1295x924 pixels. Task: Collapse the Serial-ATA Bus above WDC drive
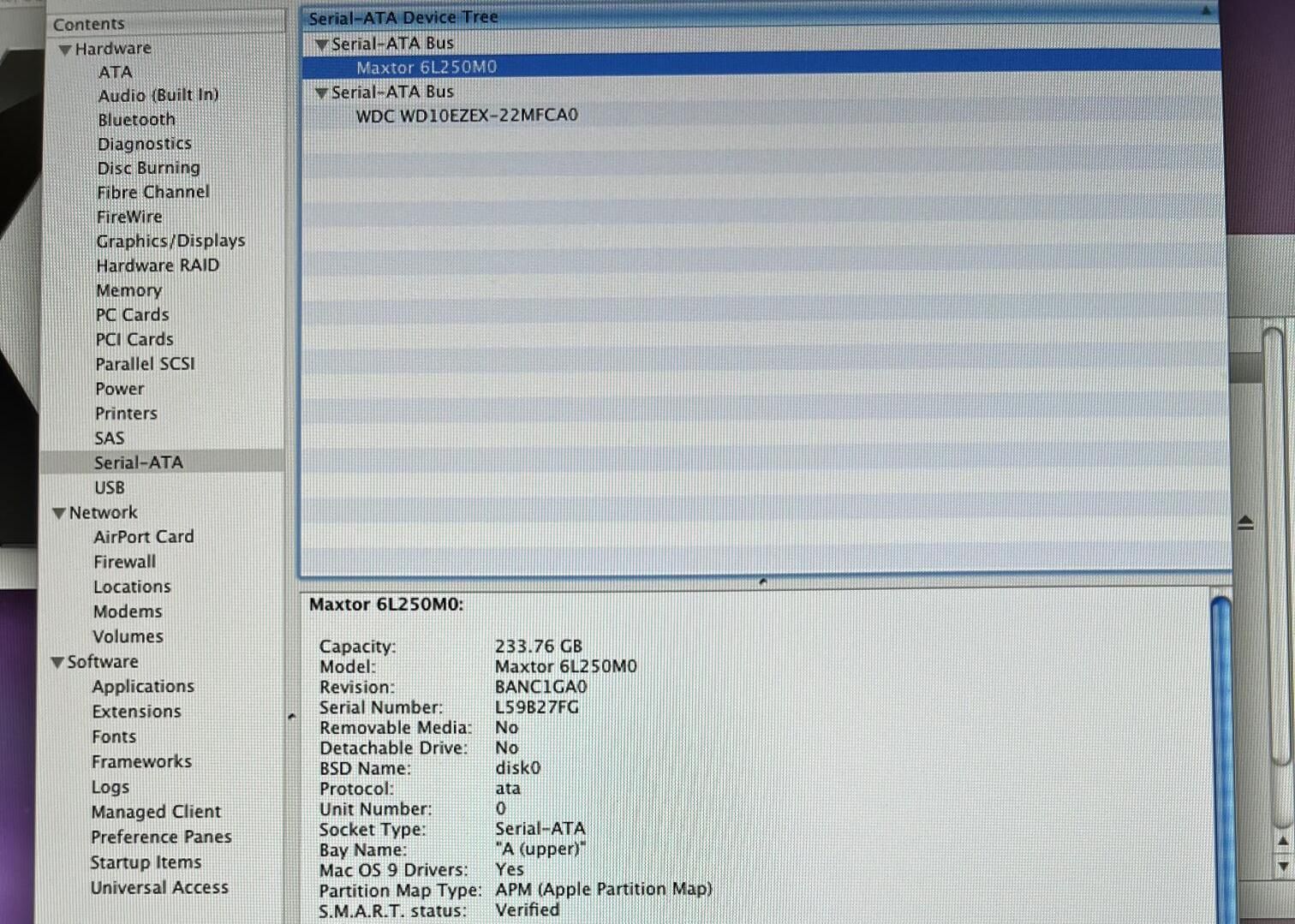[322, 92]
